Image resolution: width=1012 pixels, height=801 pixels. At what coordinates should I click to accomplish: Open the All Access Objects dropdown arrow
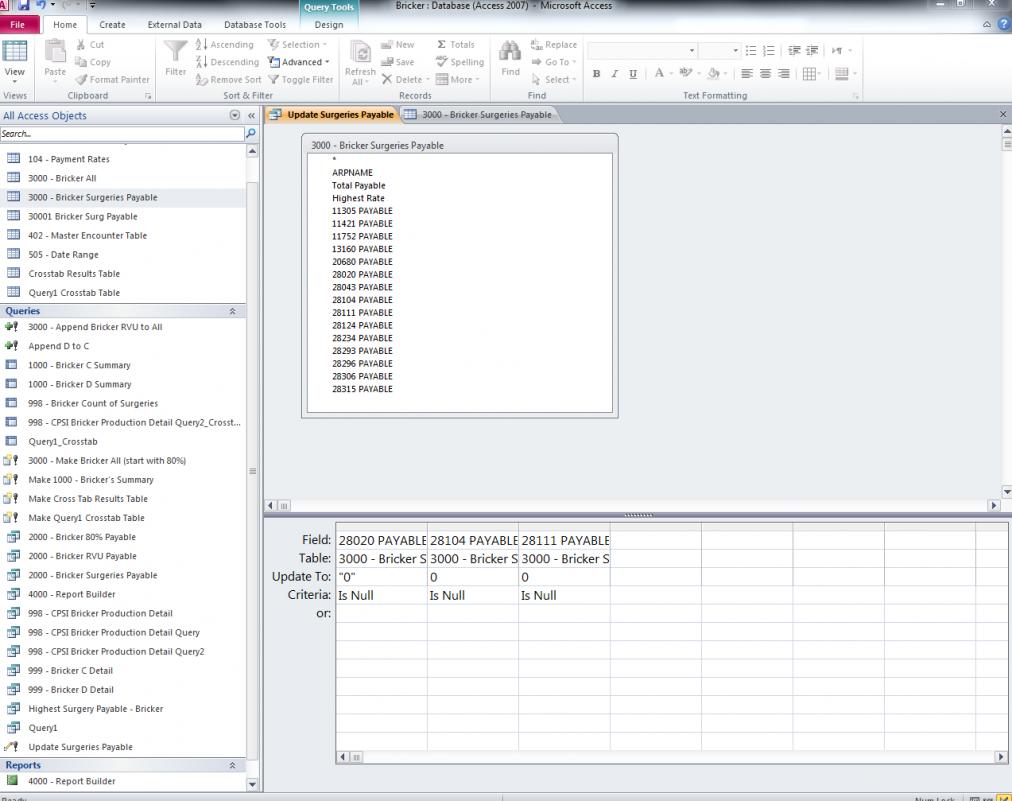tap(235, 115)
